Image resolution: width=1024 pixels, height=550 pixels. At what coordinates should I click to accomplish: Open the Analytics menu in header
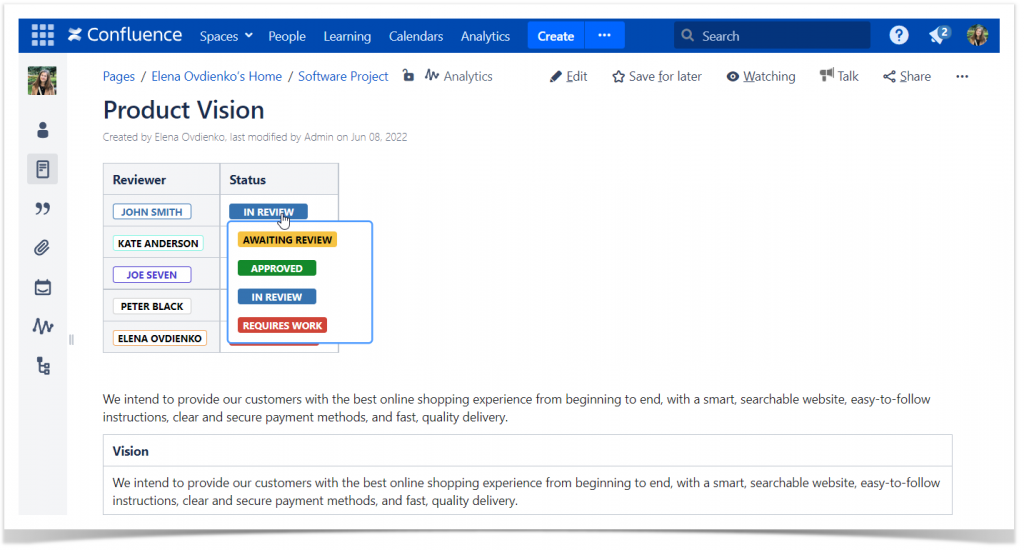[485, 36]
